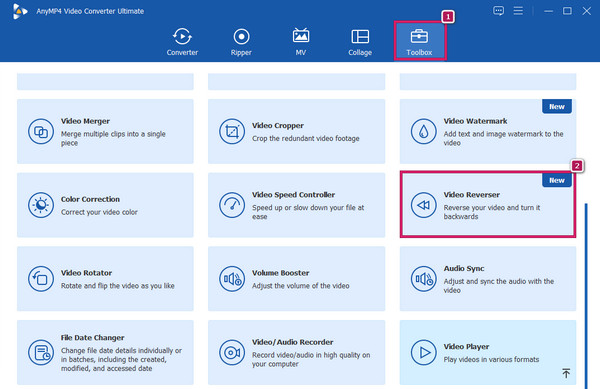Click the Volume Booster speaker icon
Viewport: 600px width, 389px height.
click(232, 279)
